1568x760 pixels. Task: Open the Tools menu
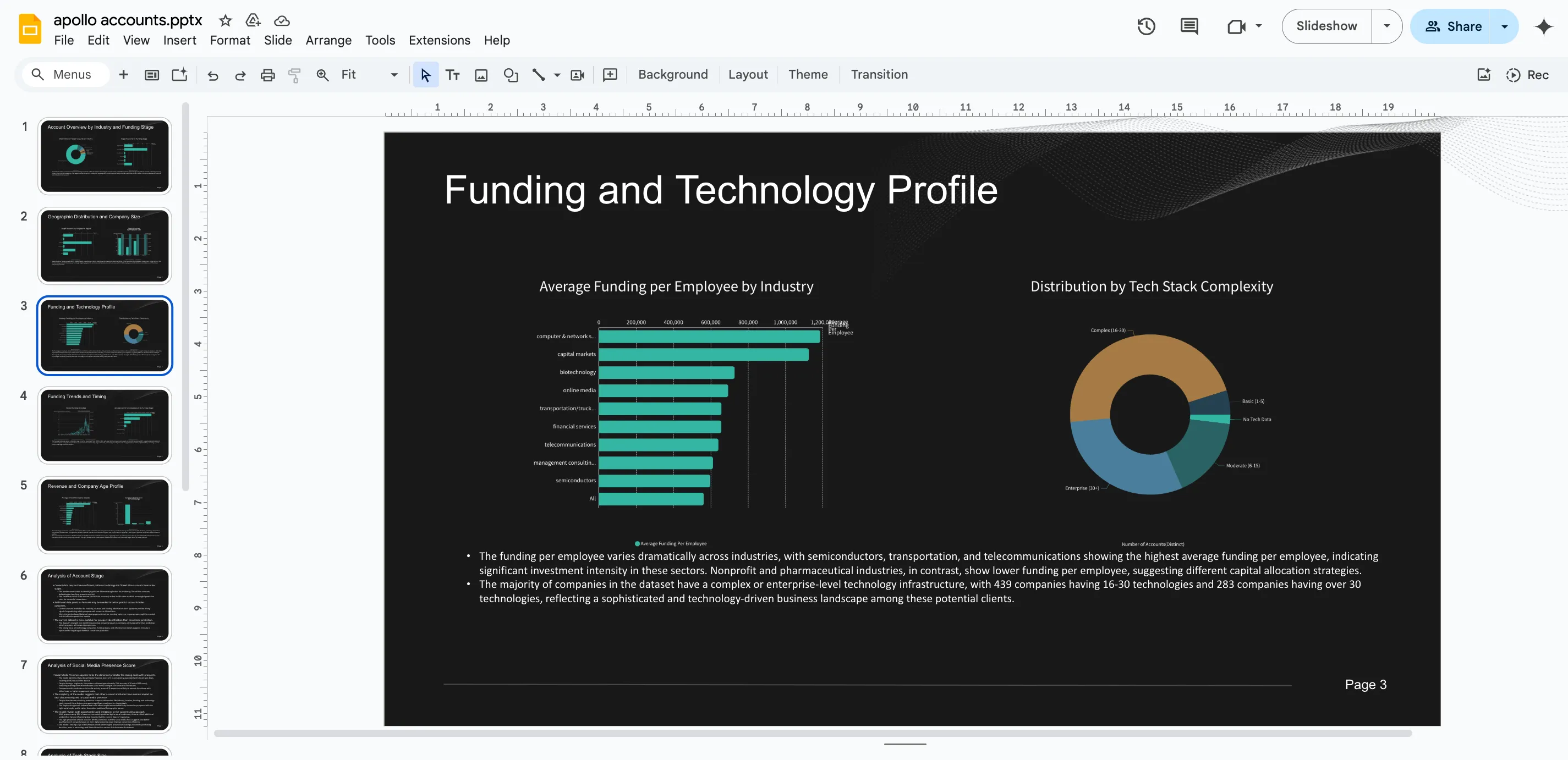click(x=380, y=40)
